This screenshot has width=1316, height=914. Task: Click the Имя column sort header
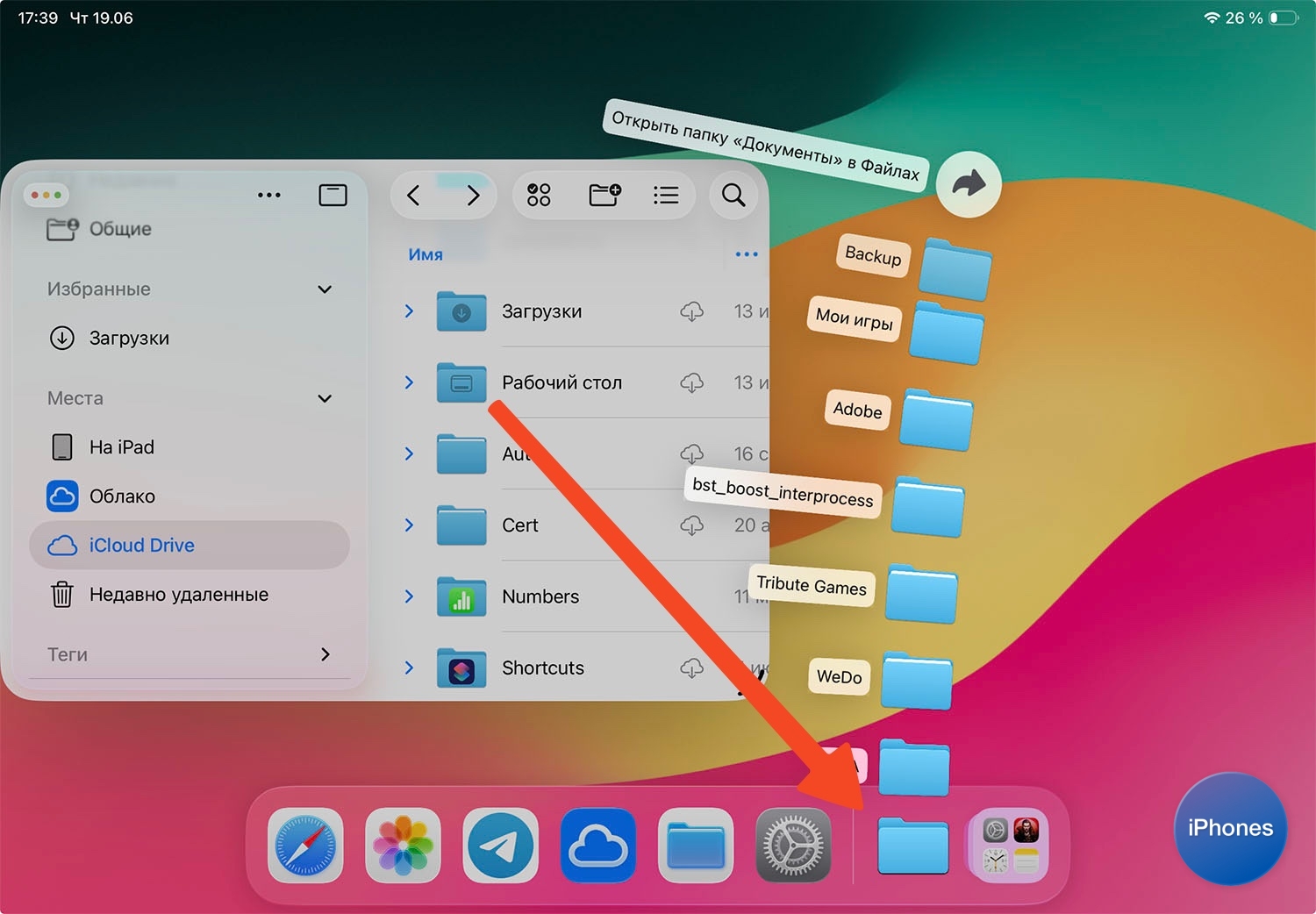click(426, 254)
